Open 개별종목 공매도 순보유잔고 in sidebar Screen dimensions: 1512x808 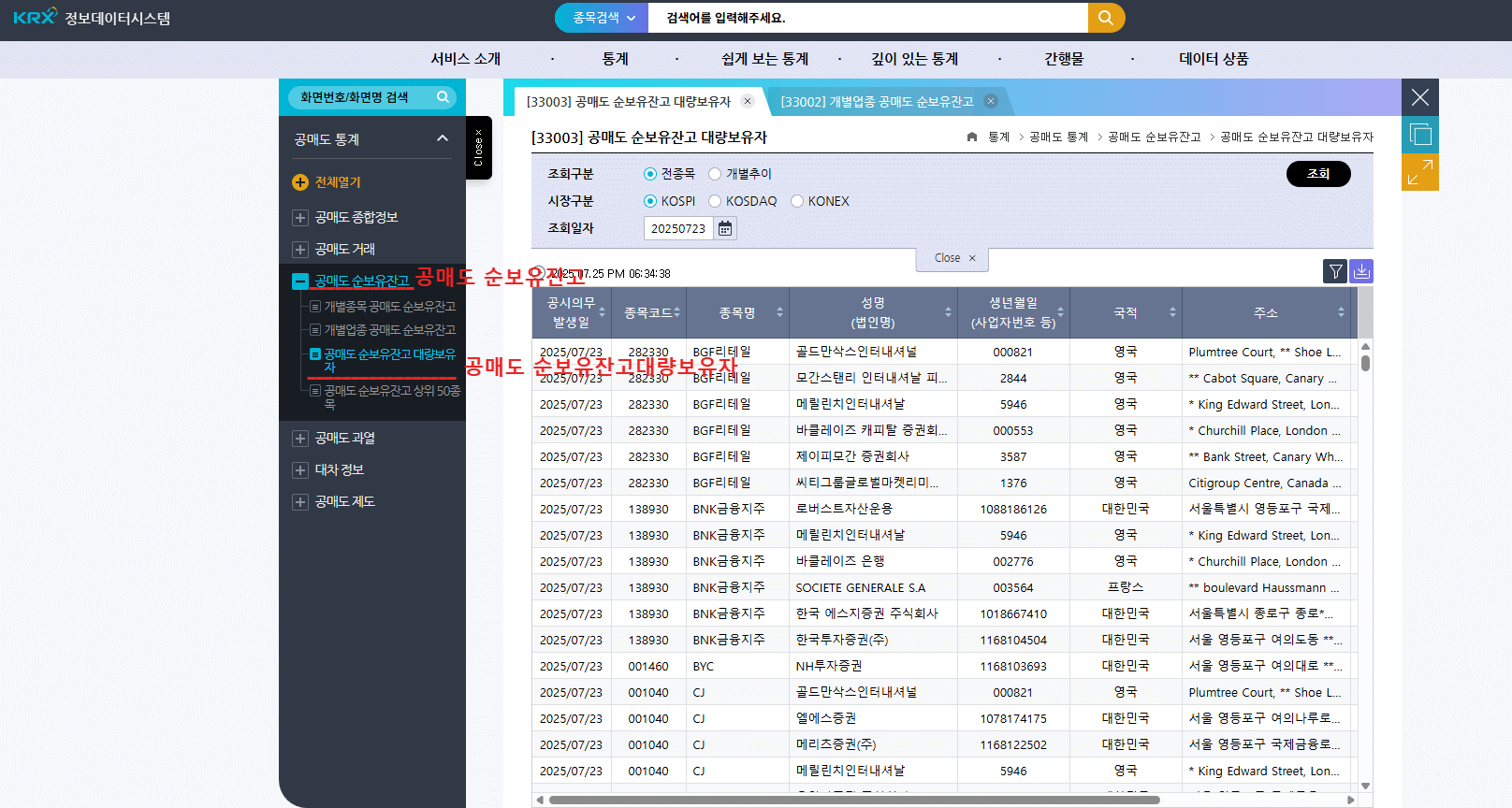pyautogui.click(x=389, y=307)
